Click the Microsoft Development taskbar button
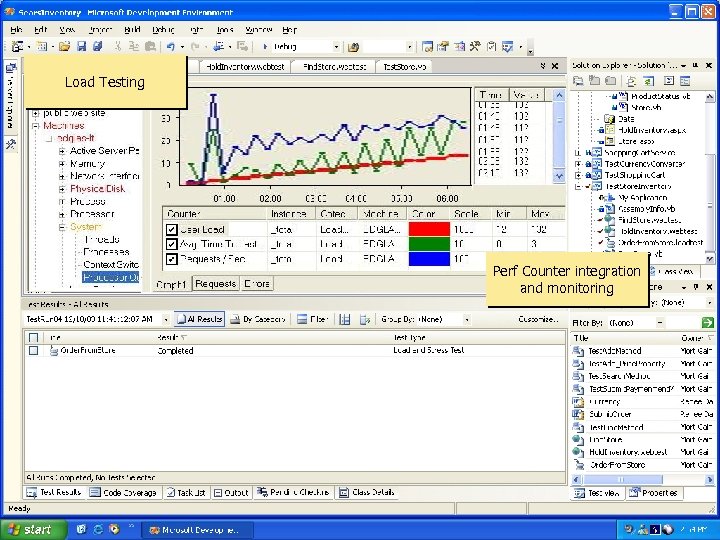This screenshot has width=720, height=540. coord(197,530)
